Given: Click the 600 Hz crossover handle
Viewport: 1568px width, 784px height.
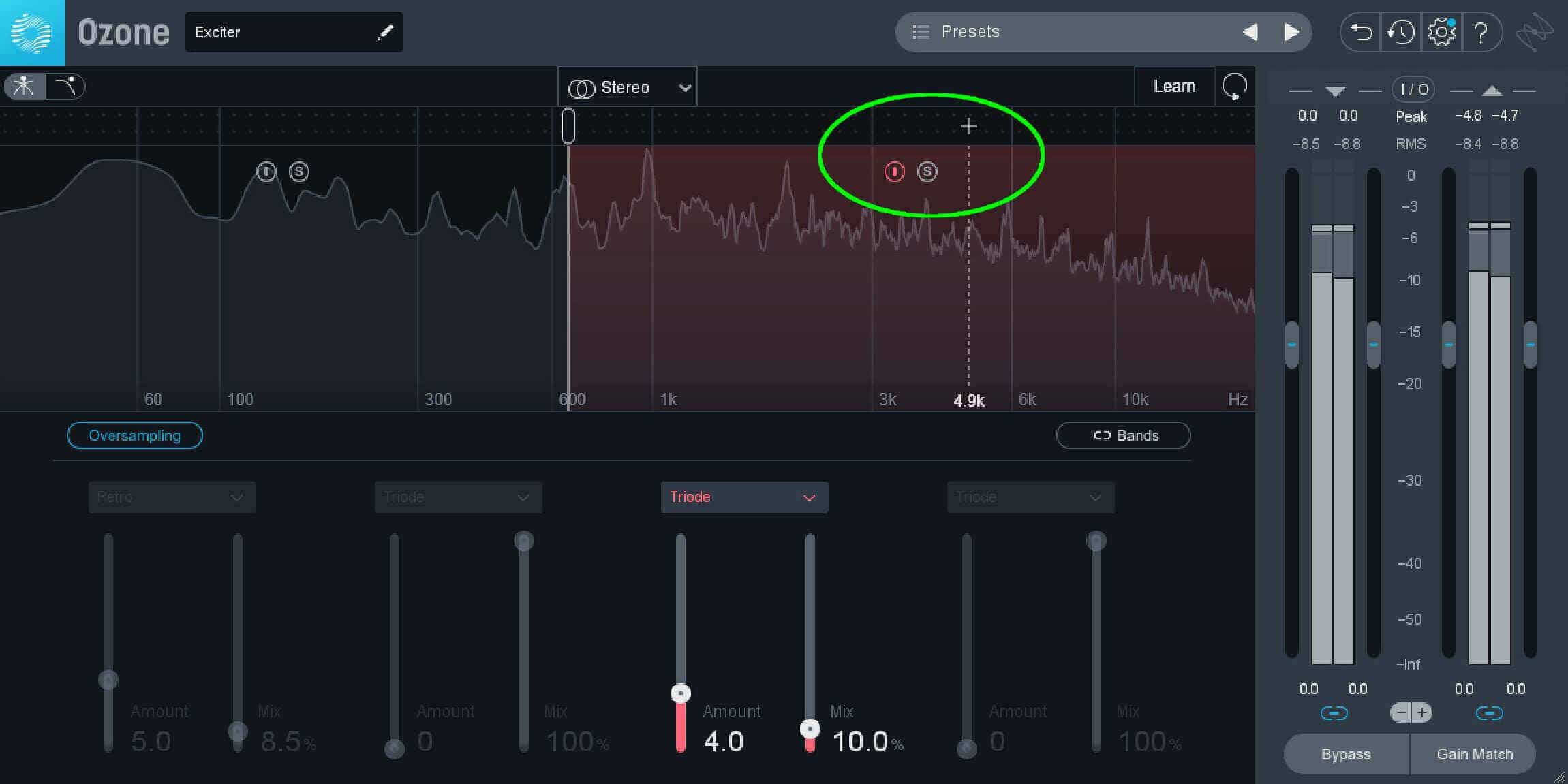Looking at the screenshot, I should [568, 126].
